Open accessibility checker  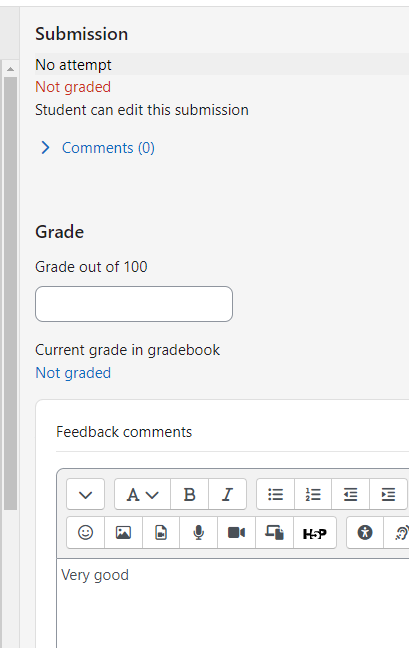pos(365,533)
